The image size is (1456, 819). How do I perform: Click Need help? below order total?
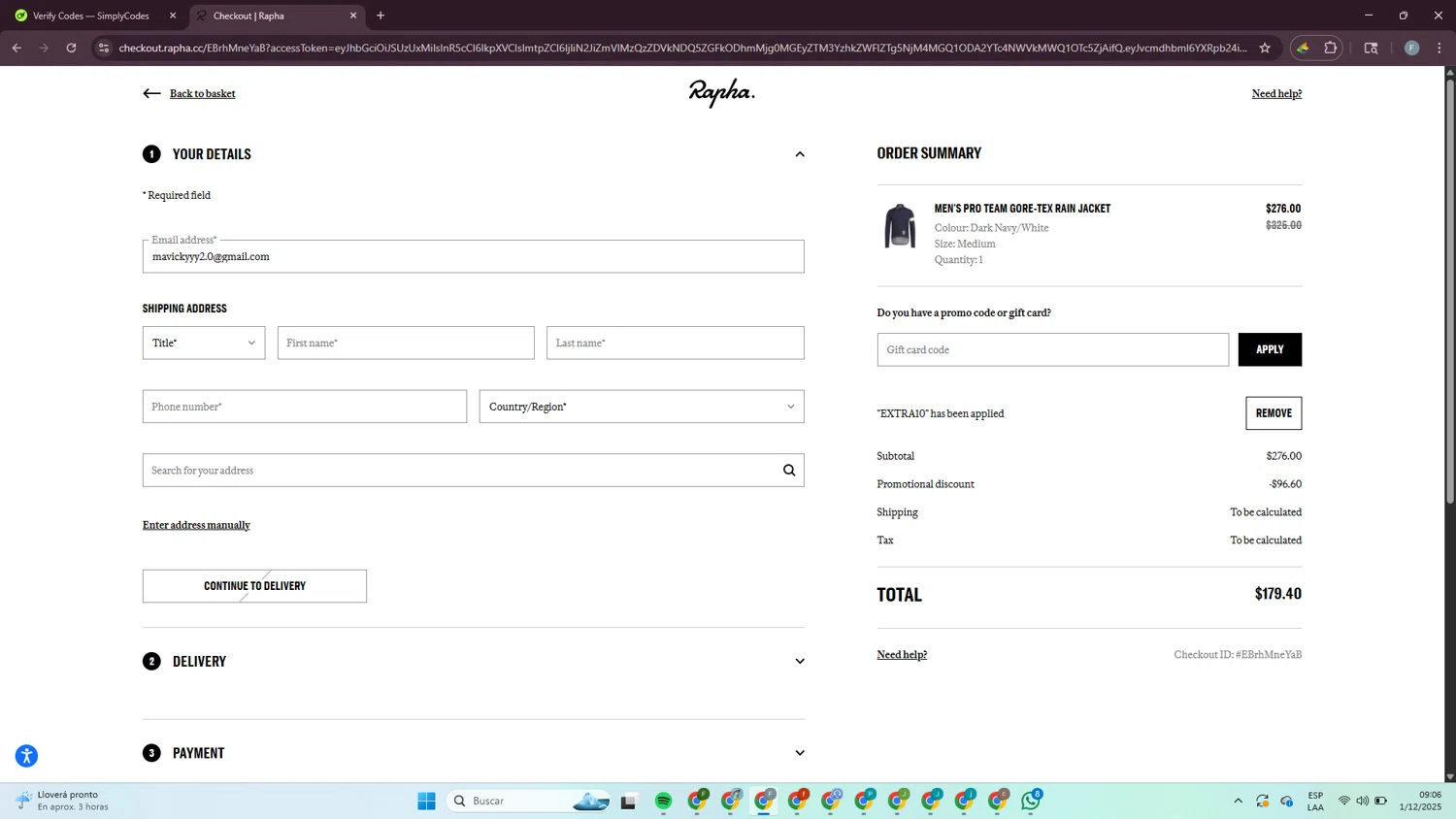point(902,654)
